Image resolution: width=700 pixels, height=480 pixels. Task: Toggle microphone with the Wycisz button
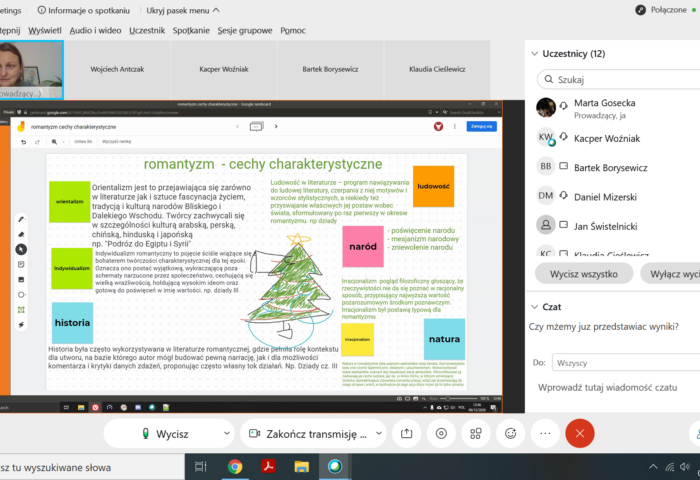[165, 433]
